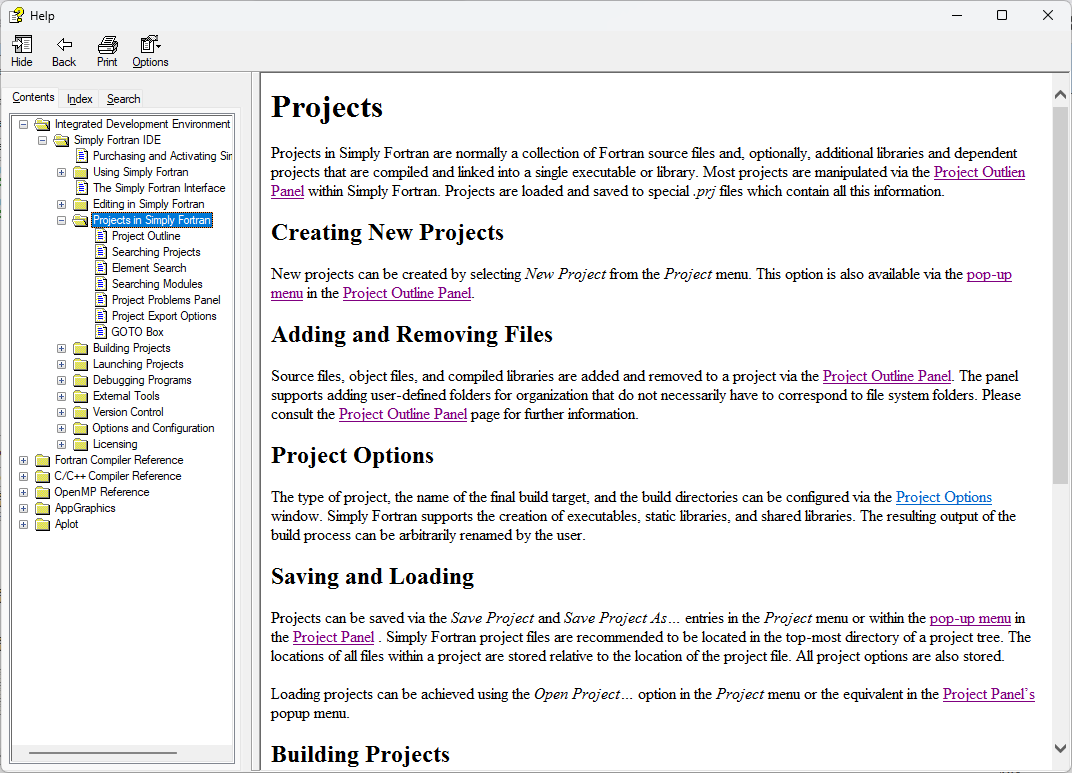The width and height of the screenshot is (1072, 773).
Task: Click the Hide toolbar icon
Action: pyautogui.click(x=22, y=45)
